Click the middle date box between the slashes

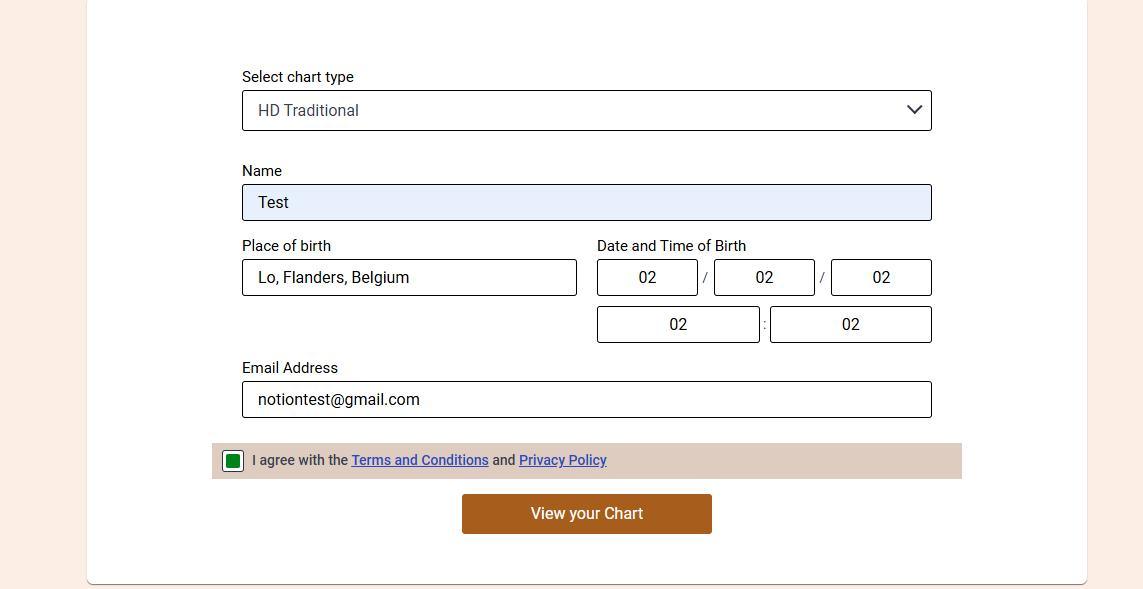coord(764,278)
